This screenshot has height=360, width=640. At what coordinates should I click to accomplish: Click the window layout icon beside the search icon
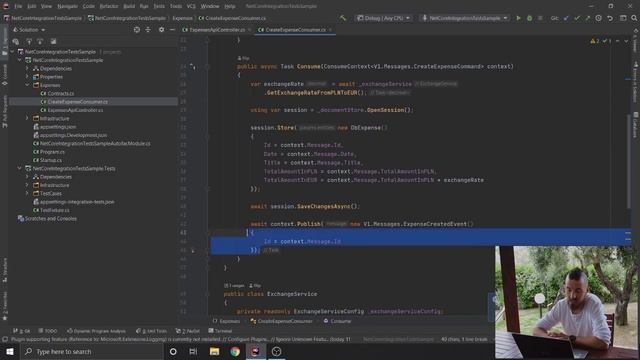click(623, 18)
